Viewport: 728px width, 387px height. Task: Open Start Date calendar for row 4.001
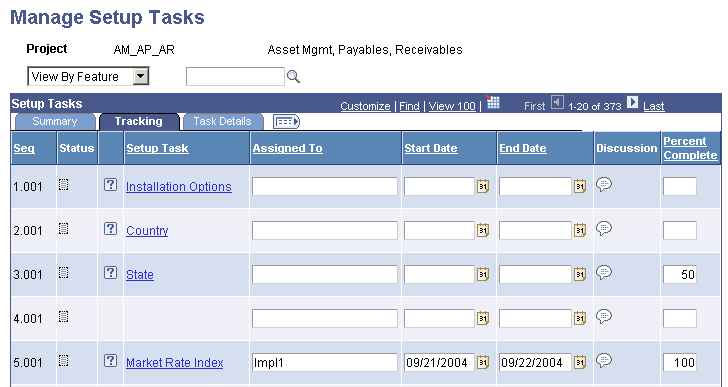point(483,319)
